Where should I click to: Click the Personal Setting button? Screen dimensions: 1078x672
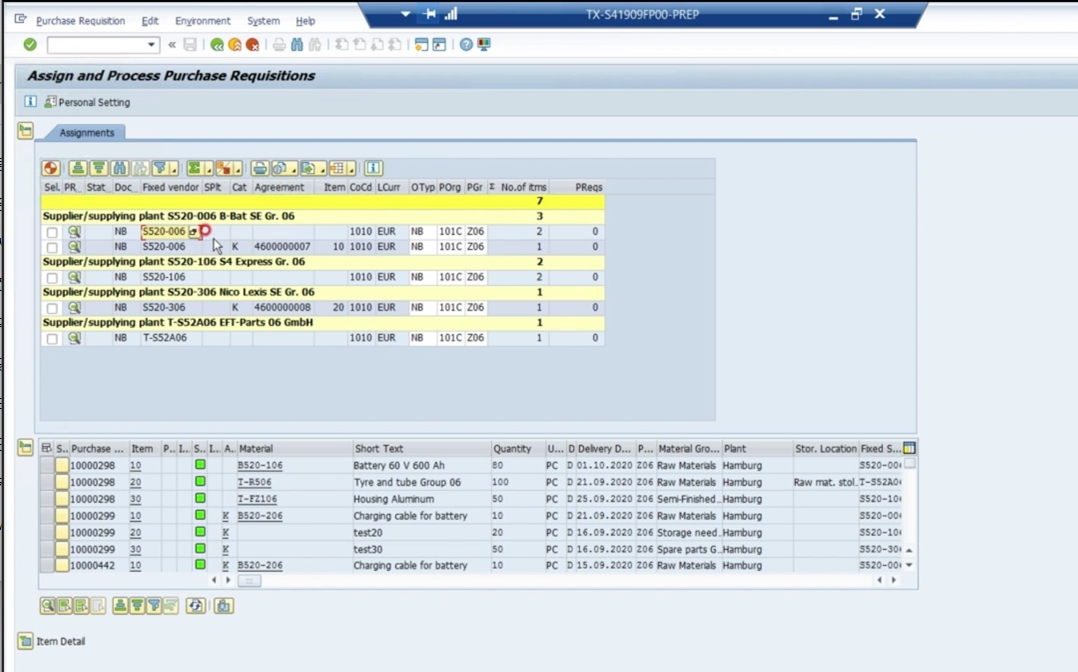coord(87,102)
